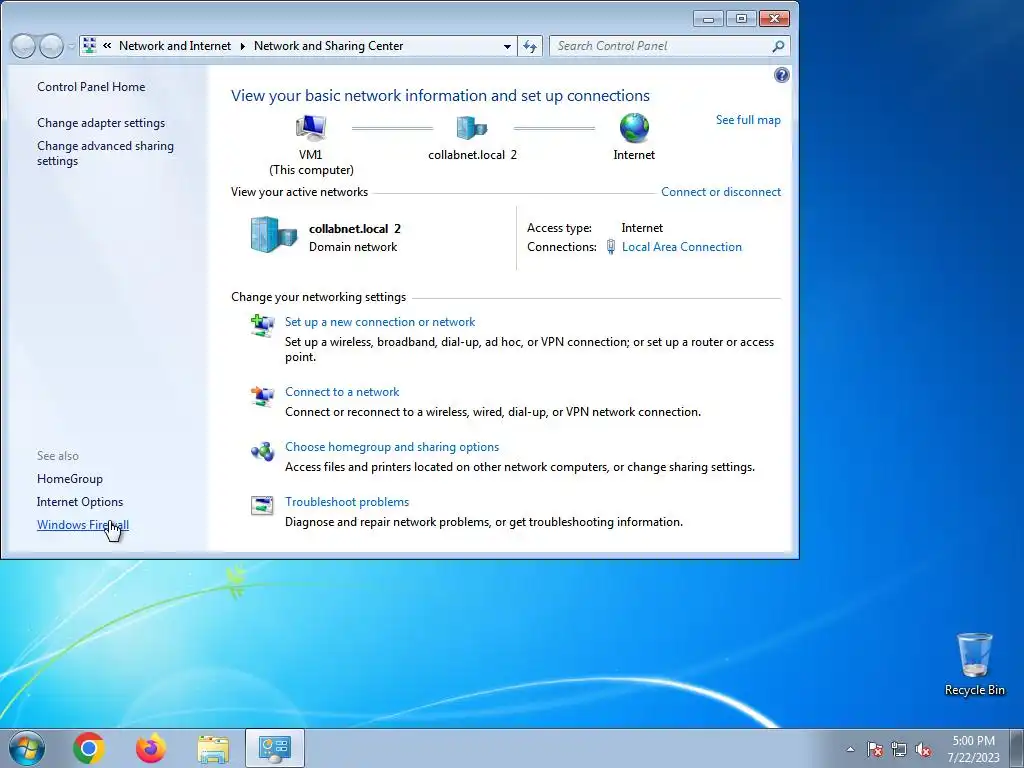
Task: Open the address bar history dropdown arrow
Action: tap(507, 46)
